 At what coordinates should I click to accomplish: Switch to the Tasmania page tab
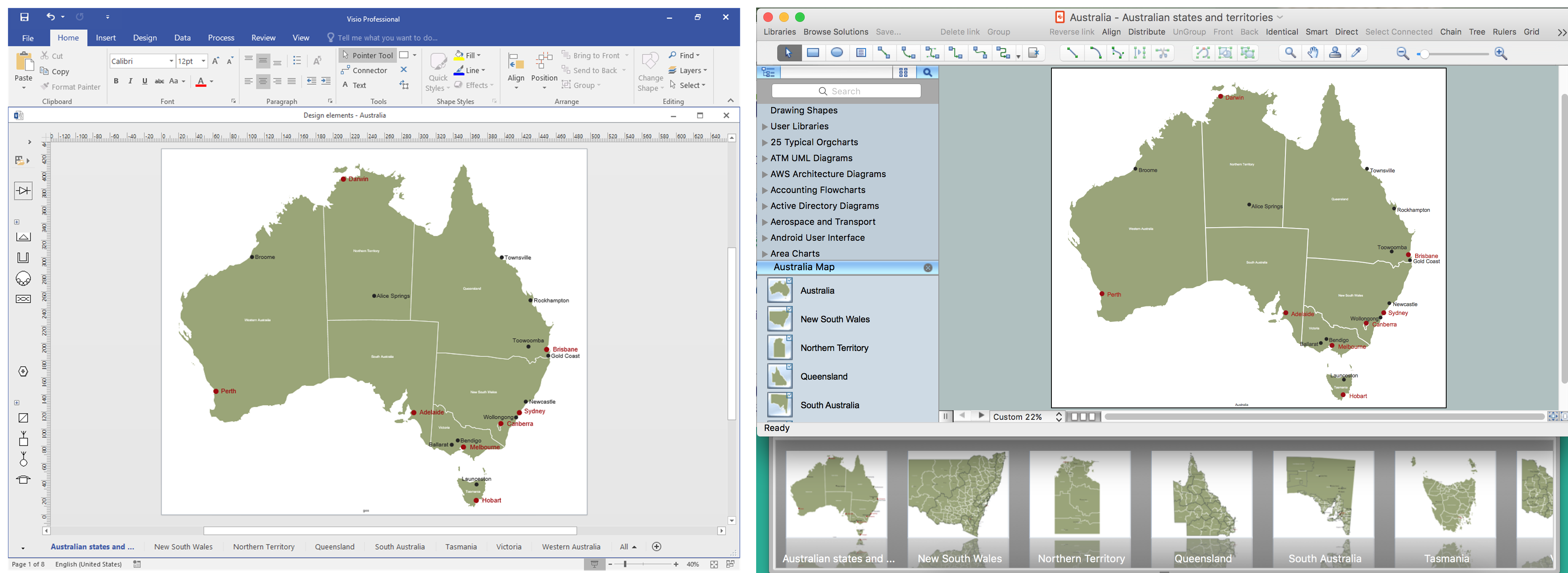(461, 547)
